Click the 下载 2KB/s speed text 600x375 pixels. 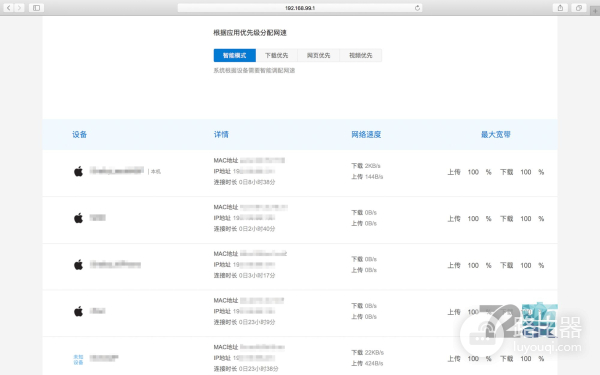pos(366,166)
